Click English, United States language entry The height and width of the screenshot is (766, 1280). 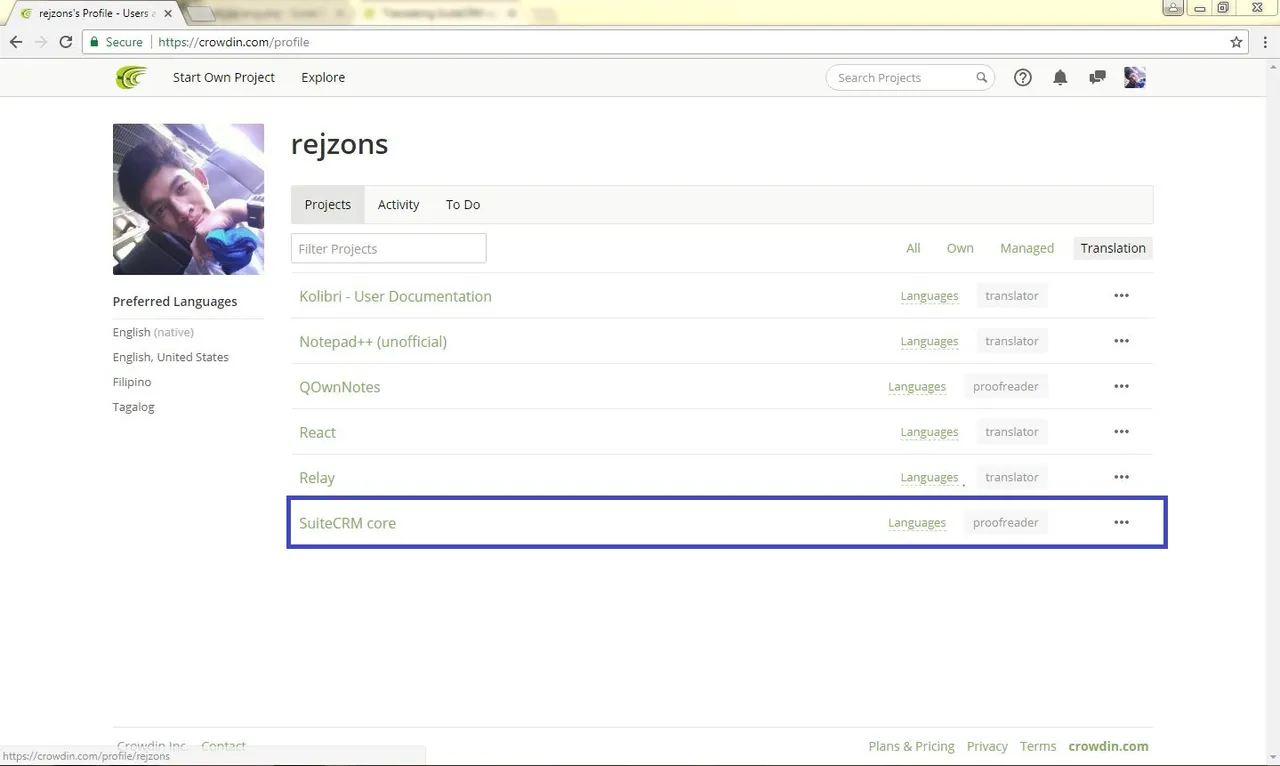pos(170,357)
